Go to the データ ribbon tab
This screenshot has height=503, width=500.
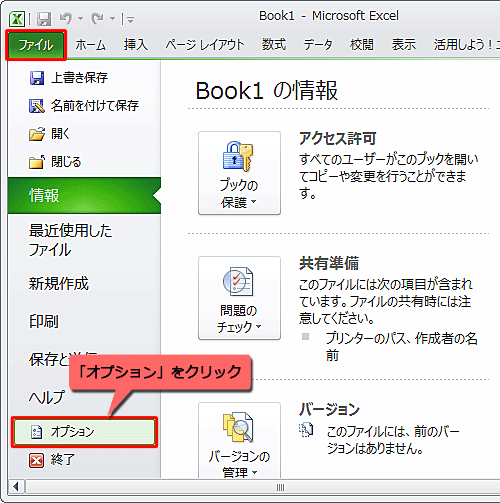pos(318,45)
